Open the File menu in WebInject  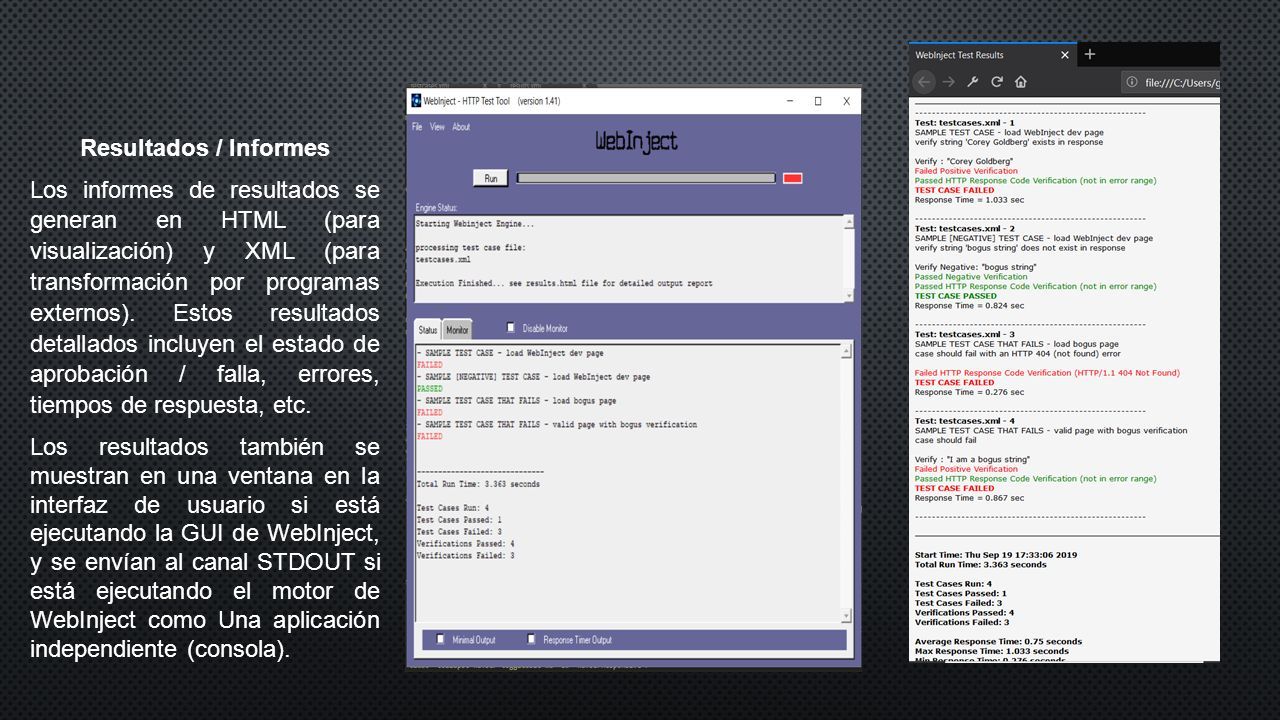(417, 127)
